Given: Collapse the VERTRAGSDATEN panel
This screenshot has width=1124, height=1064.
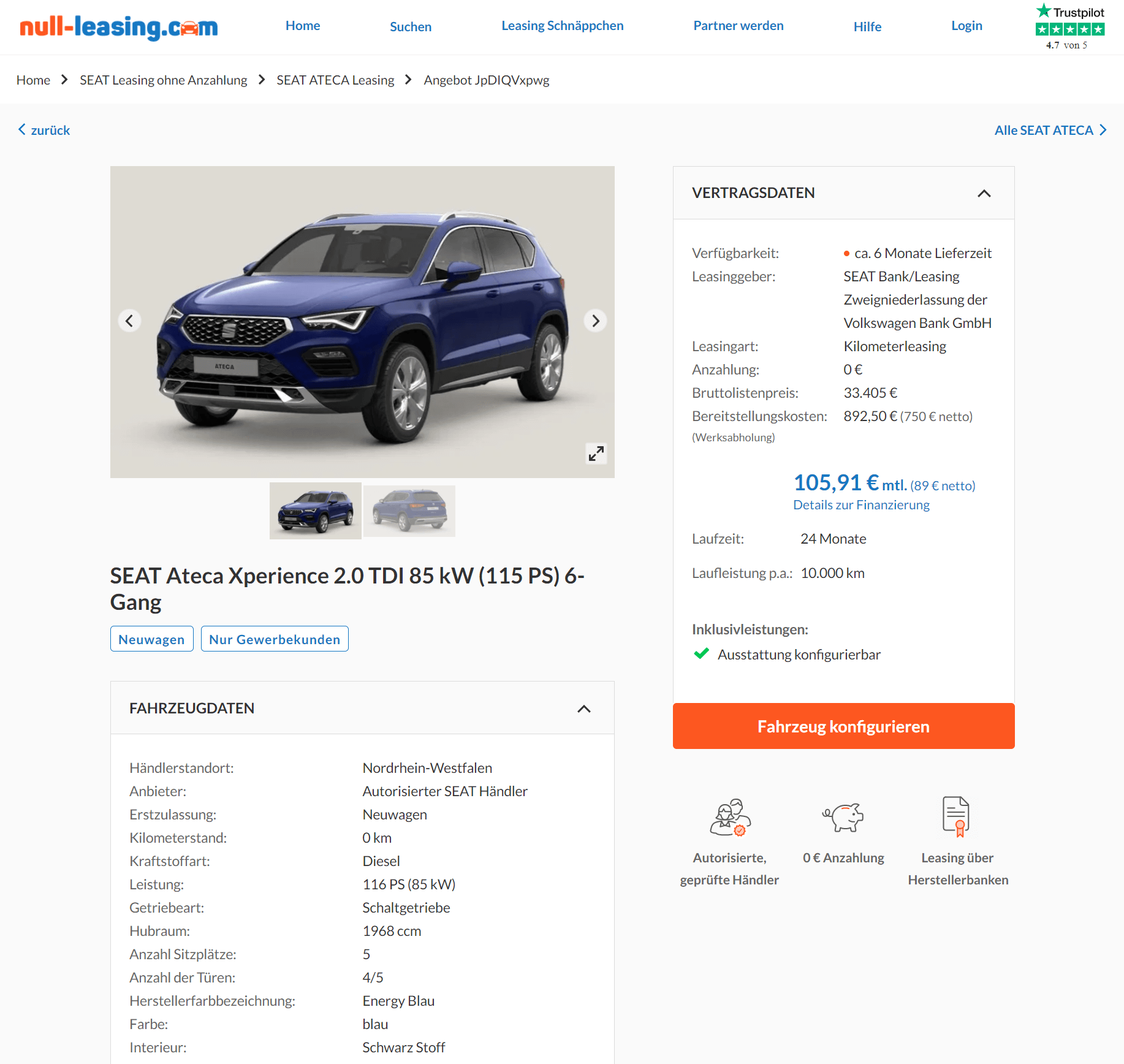Looking at the screenshot, I should (984, 193).
